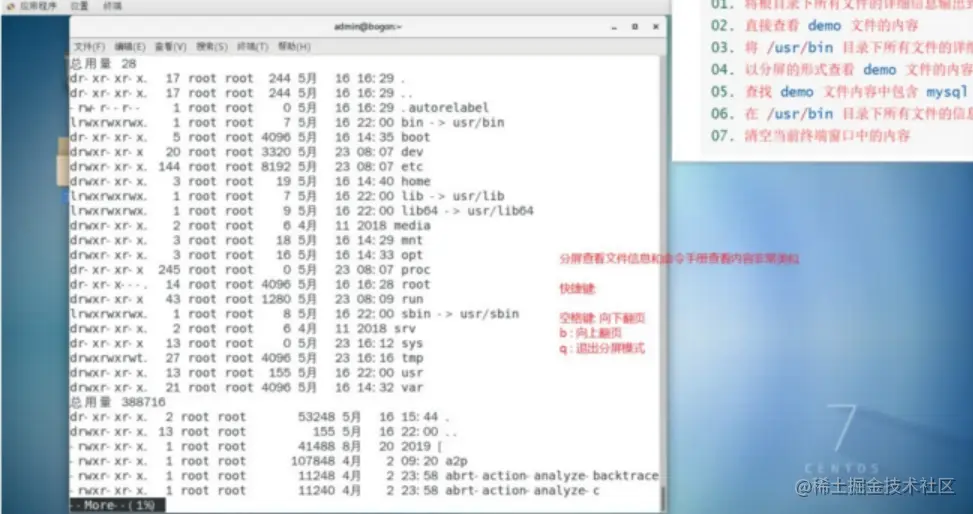
Task: Click the opt directory entry
Action: (413, 255)
